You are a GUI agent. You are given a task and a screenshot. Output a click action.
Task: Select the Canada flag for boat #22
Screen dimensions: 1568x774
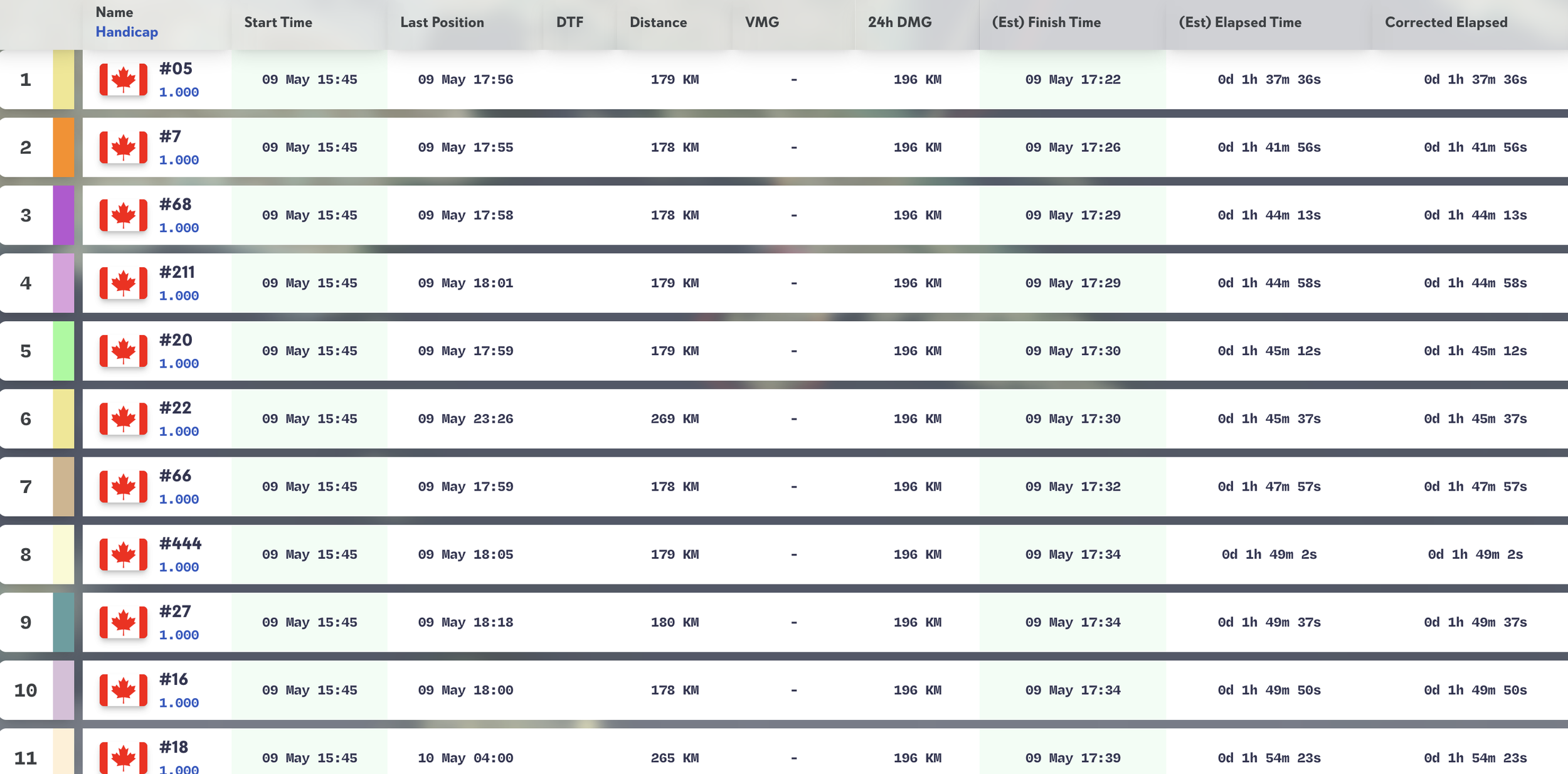click(124, 419)
